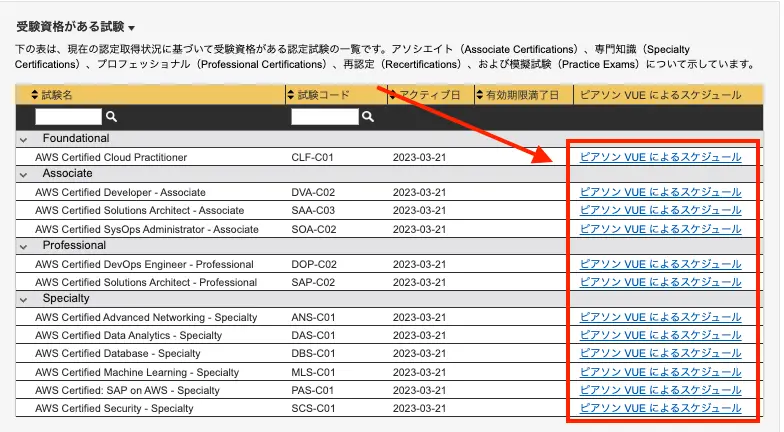Click the DVA-C02 exam code cell
This screenshot has width=784, height=432.
point(314,192)
